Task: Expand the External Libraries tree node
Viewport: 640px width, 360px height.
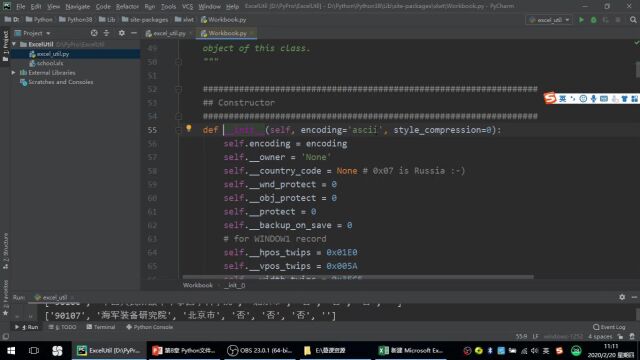Action: coord(13,73)
